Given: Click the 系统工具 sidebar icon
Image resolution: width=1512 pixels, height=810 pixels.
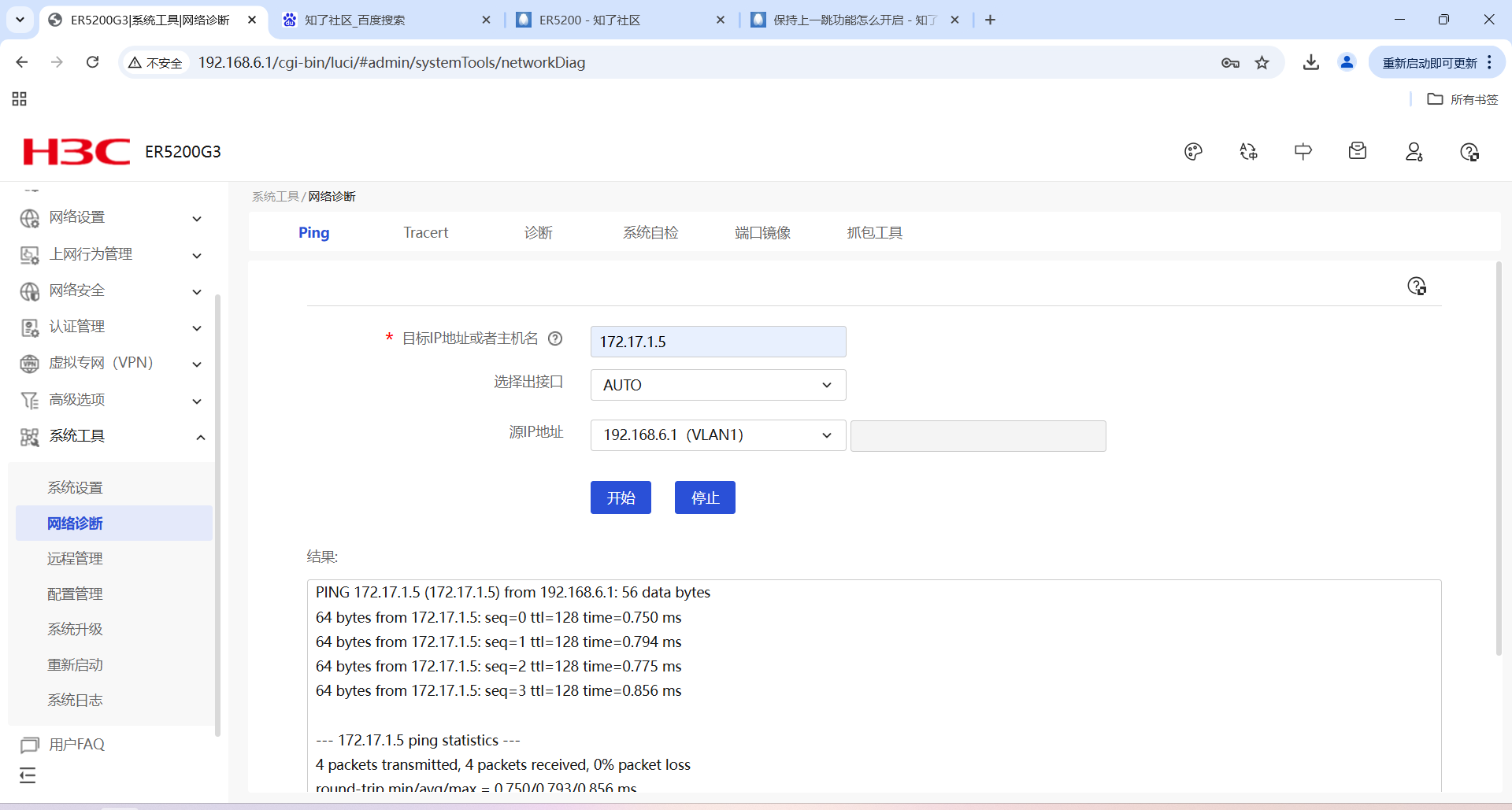Looking at the screenshot, I should [30, 437].
